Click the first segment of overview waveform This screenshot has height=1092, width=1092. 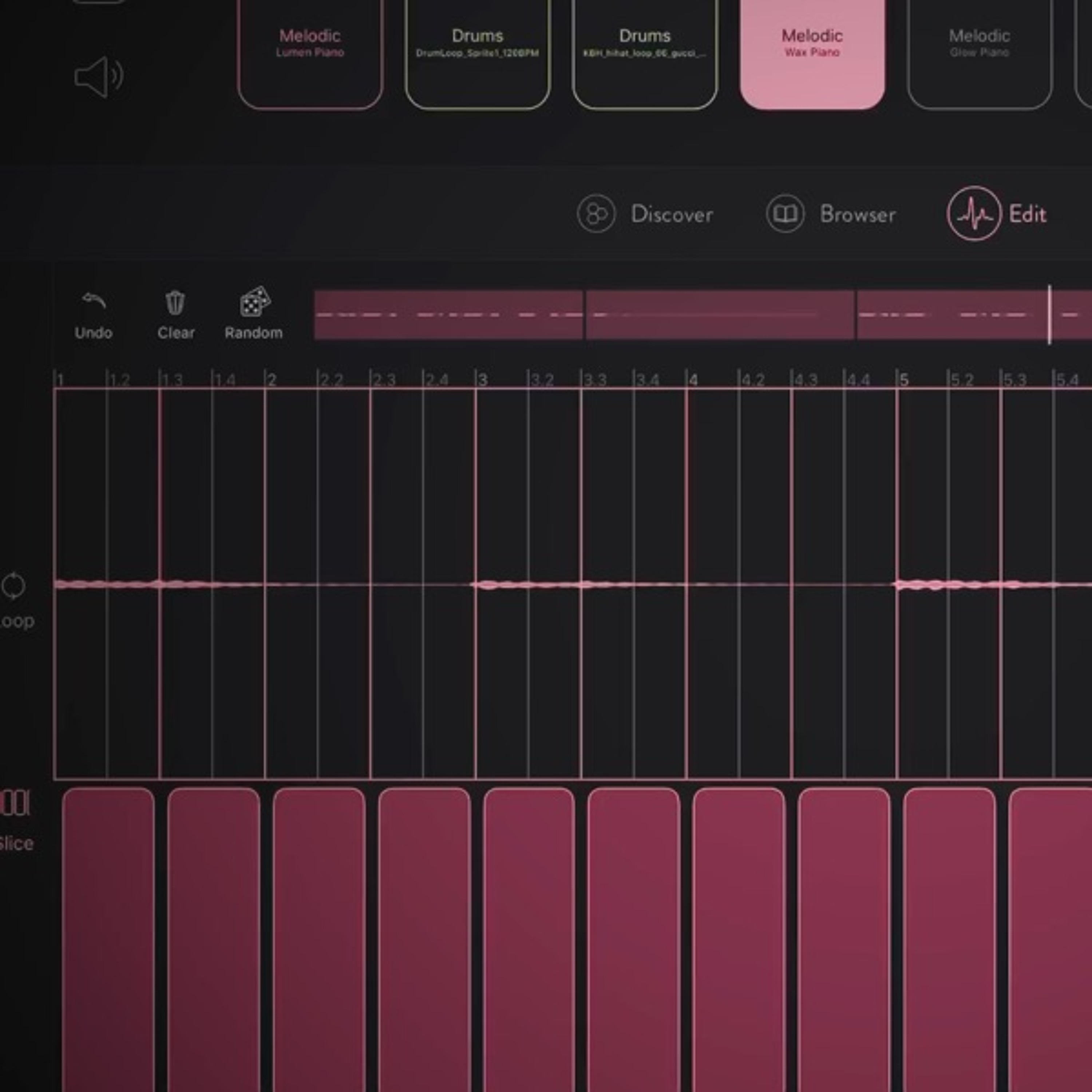click(449, 315)
